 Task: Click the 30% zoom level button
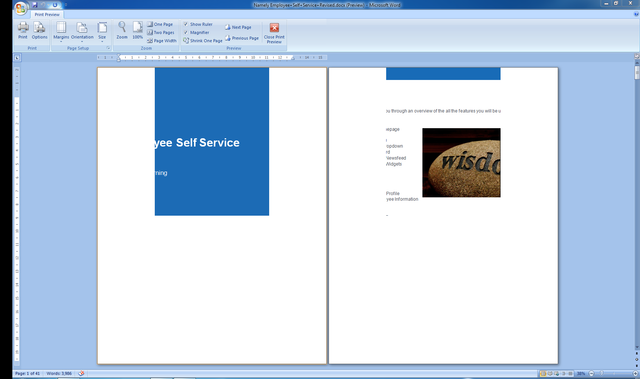581,373
